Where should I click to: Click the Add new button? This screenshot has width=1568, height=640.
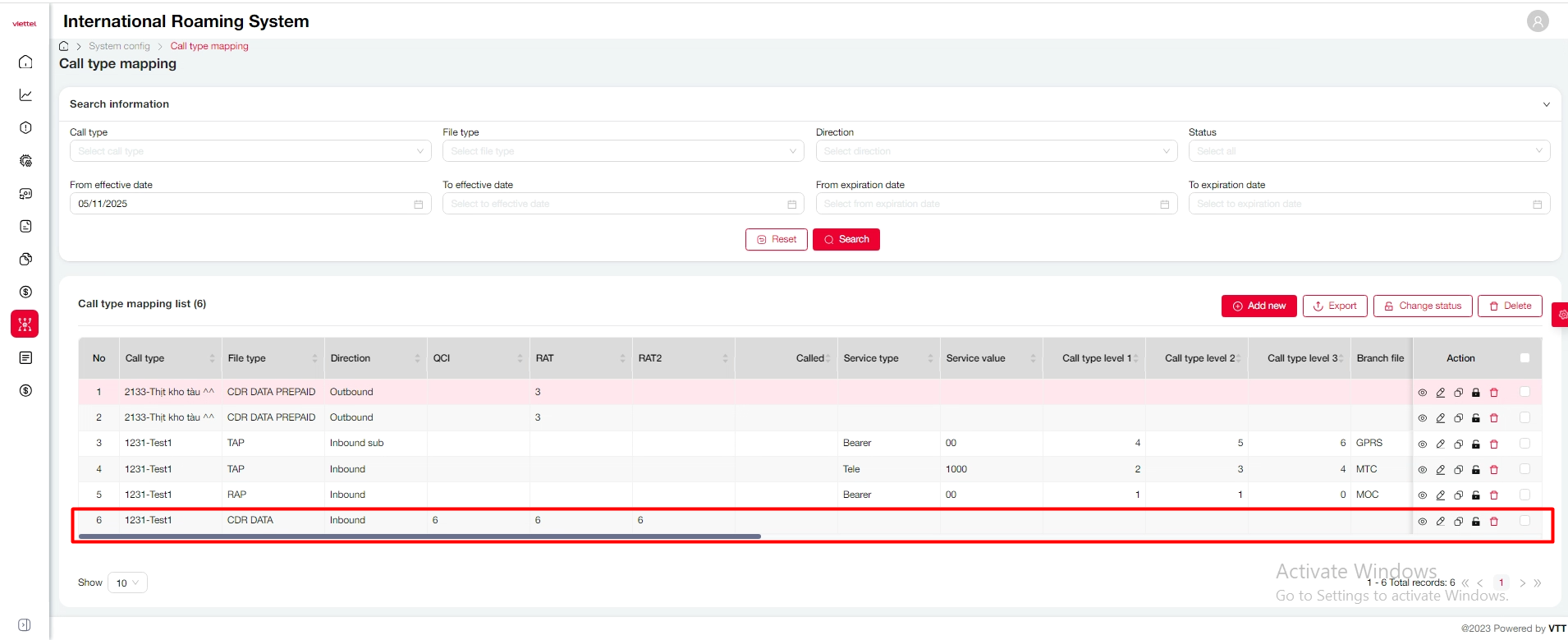point(1259,306)
